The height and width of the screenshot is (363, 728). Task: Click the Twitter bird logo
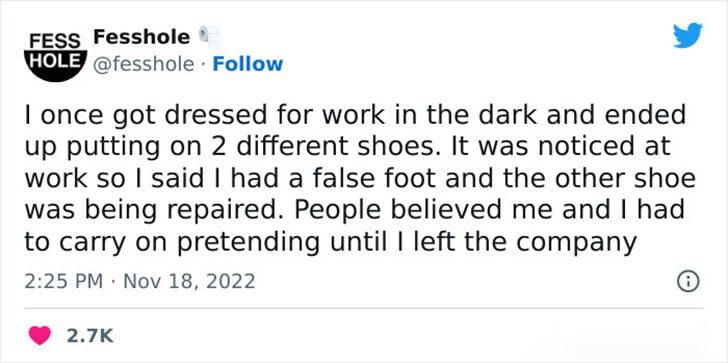tap(688, 35)
